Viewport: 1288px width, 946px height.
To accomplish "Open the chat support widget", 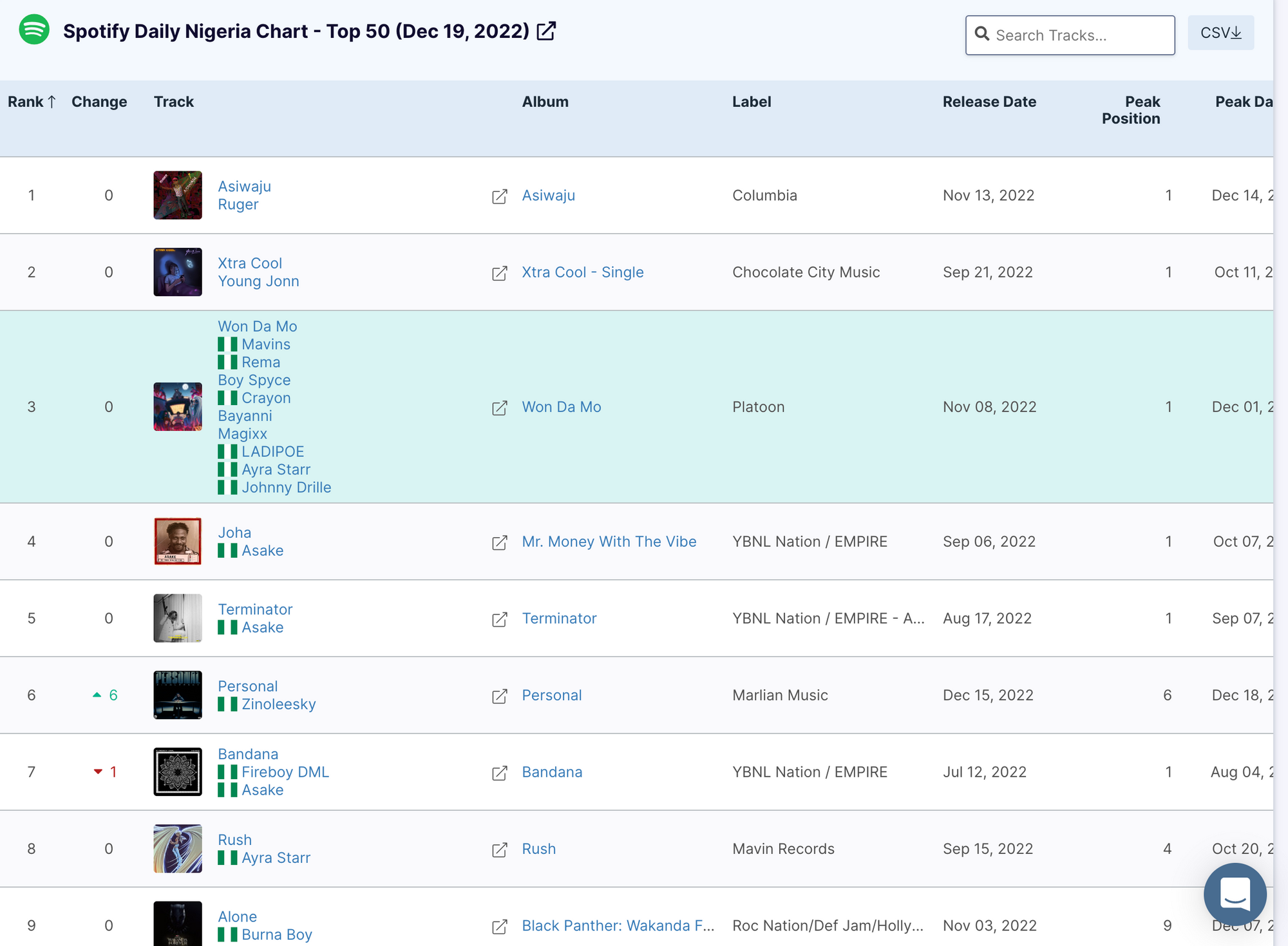I will coord(1235,894).
